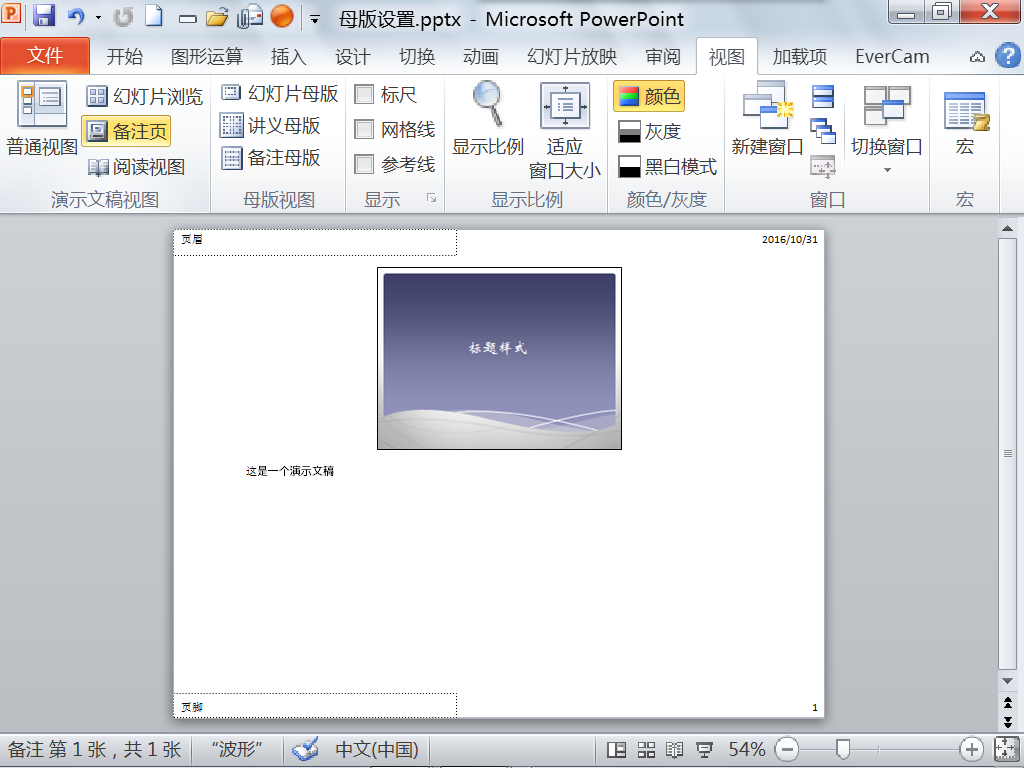1024x768 pixels.
Task: Select Color mode (颜色)
Action: point(648,97)
